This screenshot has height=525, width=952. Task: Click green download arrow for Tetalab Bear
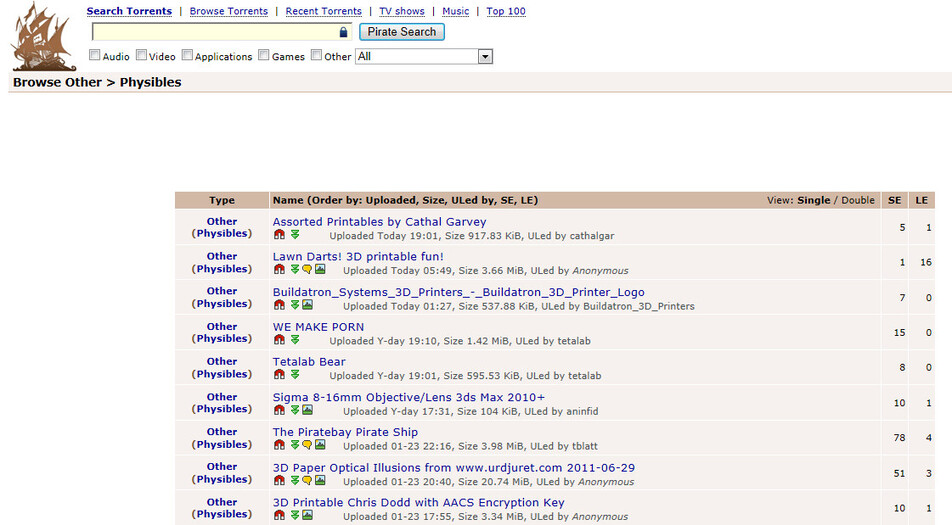pyautogui.click(x=294, y=374)
